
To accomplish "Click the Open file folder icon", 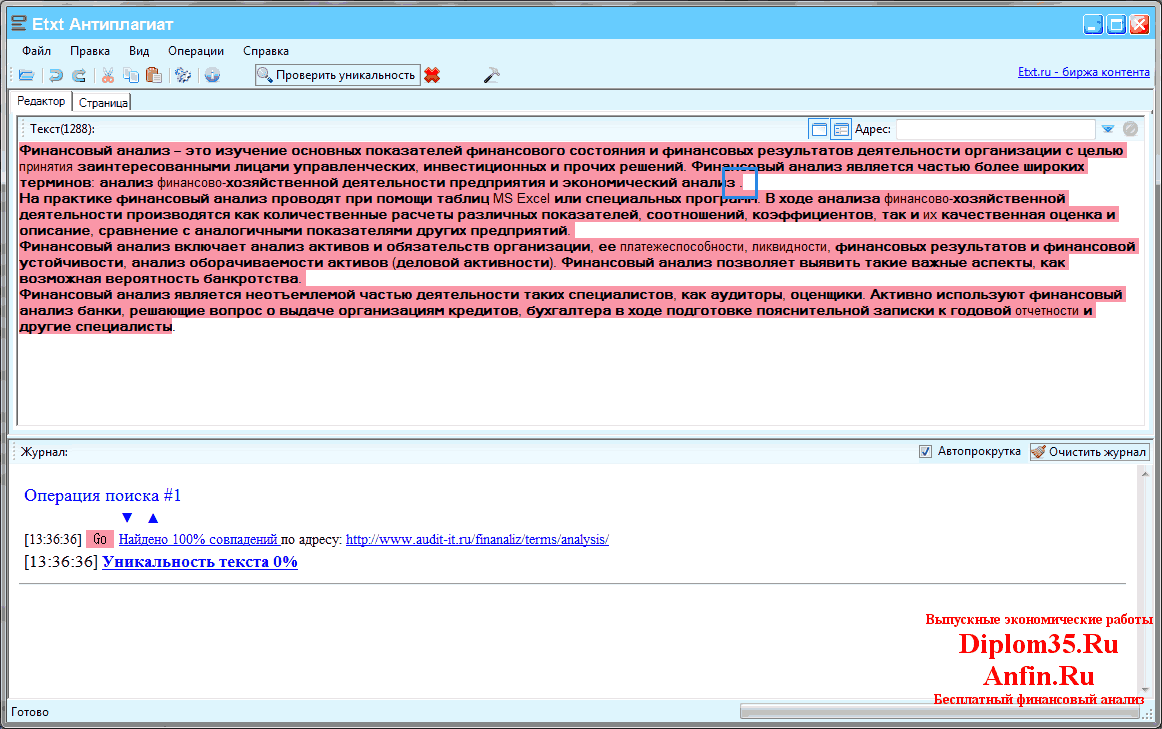I will (x=27, y=75).
